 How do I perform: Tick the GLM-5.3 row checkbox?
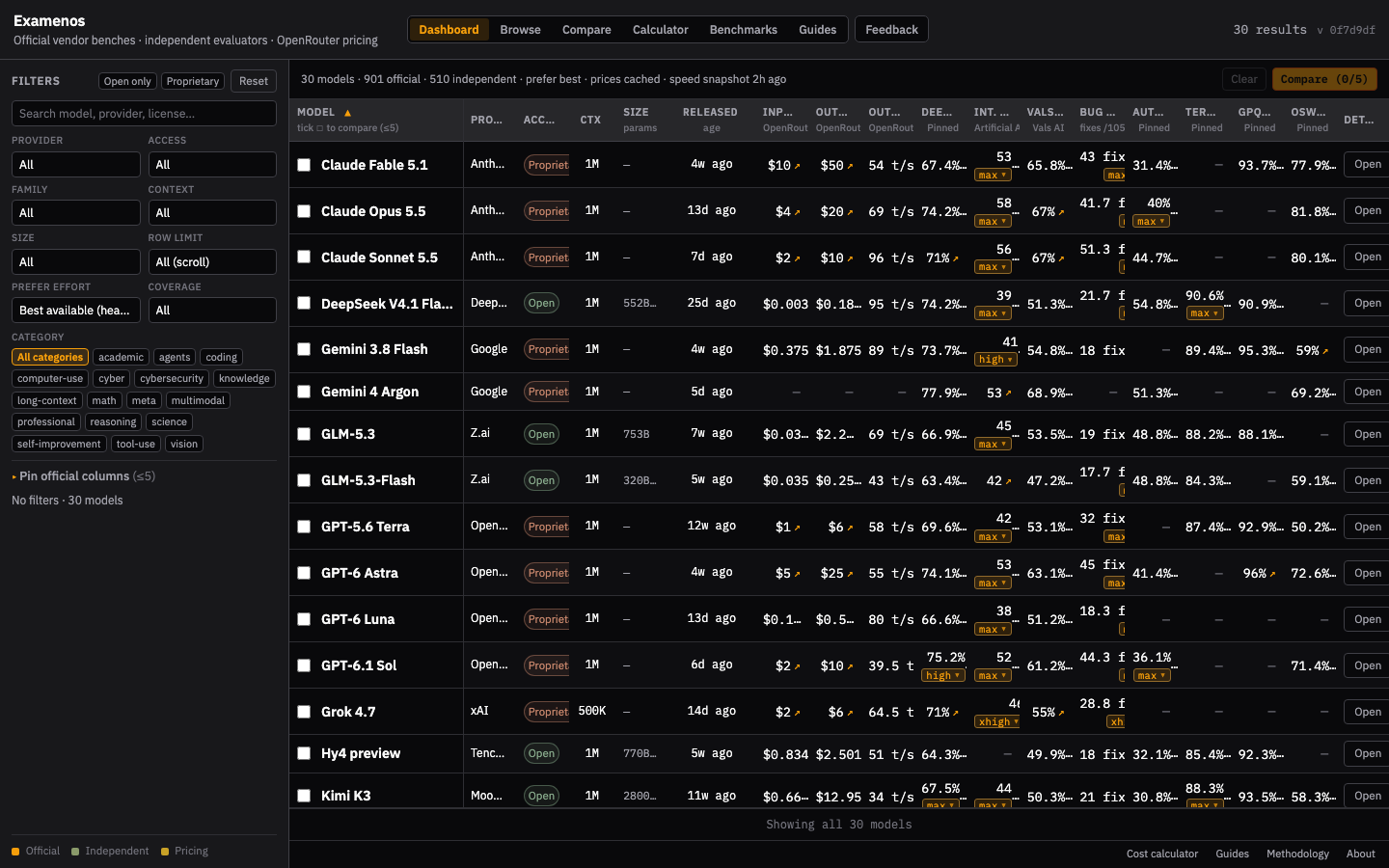coord(304,434)
